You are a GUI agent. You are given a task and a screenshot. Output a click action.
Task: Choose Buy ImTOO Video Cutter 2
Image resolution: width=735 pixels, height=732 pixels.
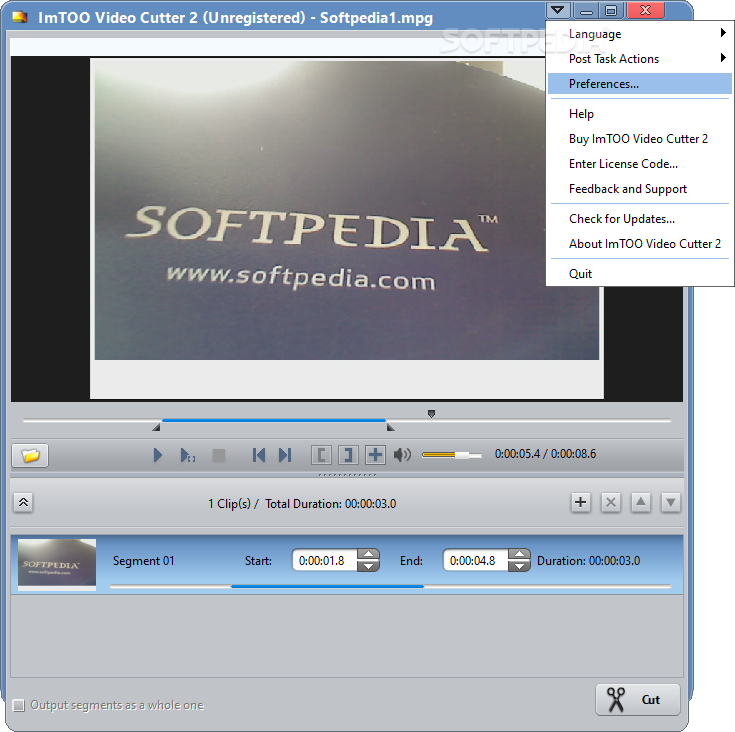point(640,139)
